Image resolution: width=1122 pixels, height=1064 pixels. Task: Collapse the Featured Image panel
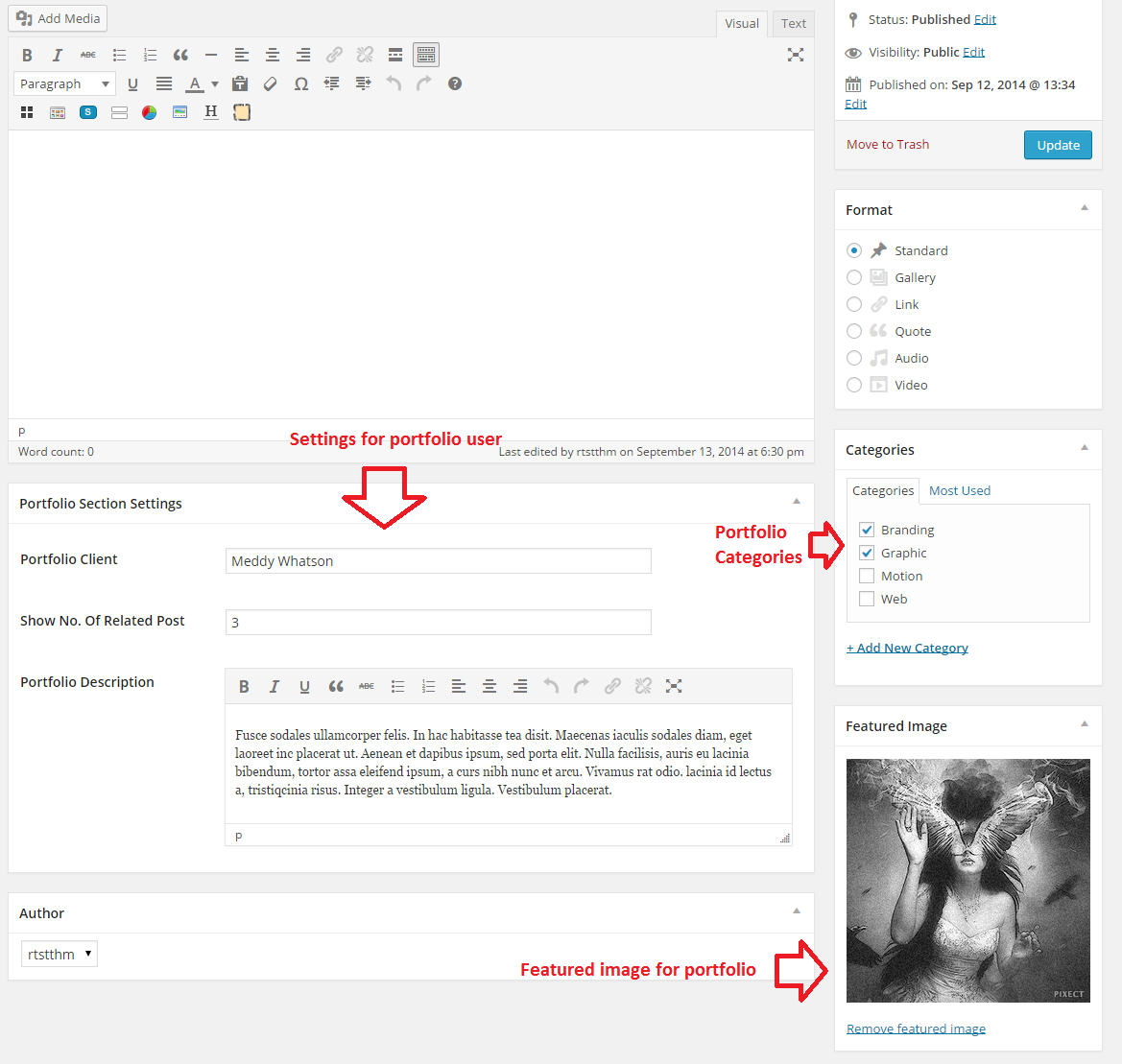point(1084,723)
